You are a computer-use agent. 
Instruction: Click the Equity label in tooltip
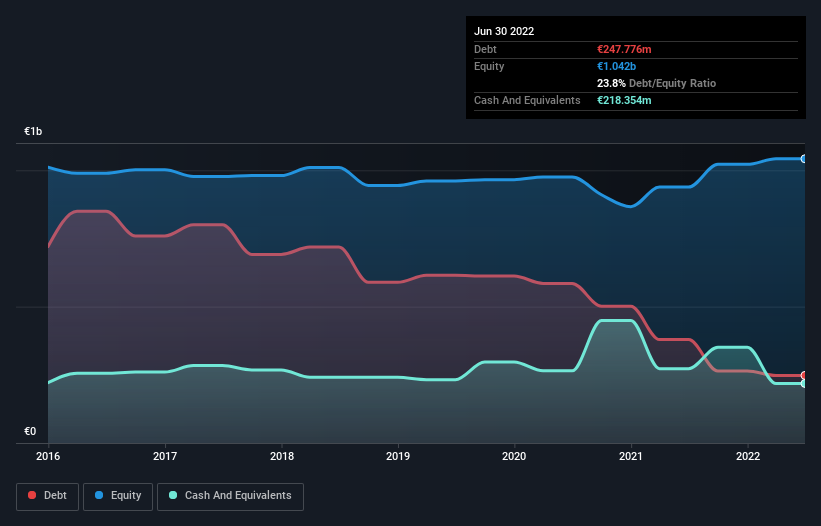pos(489,66)
